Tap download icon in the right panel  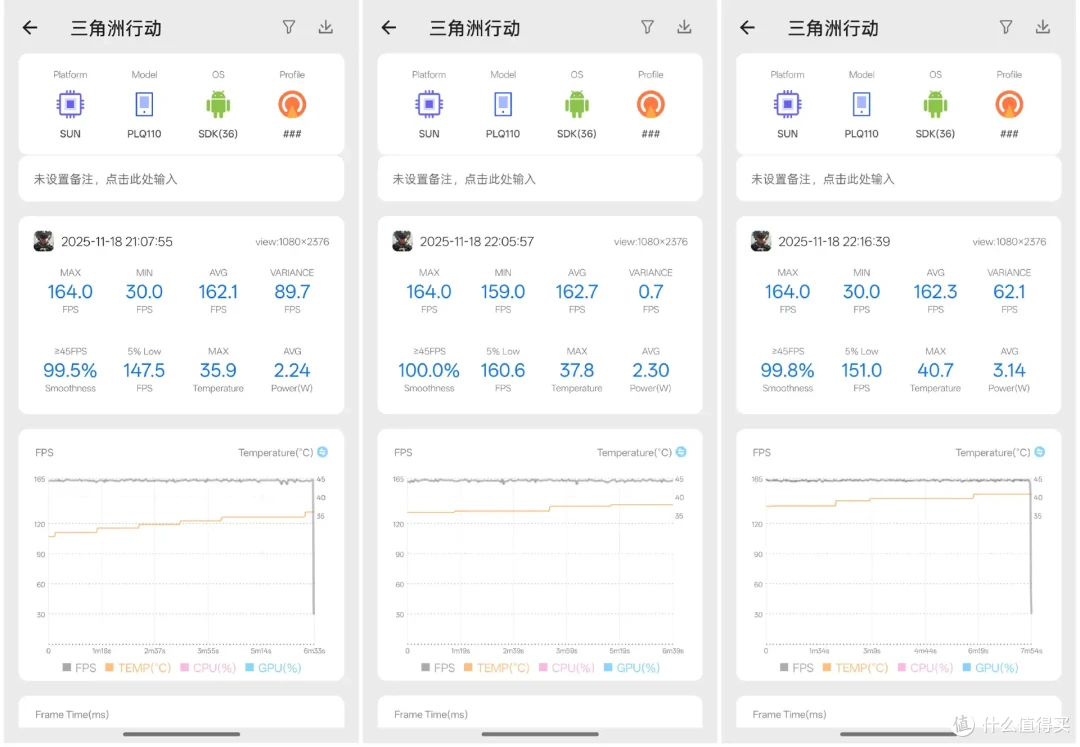point(1043,27)
